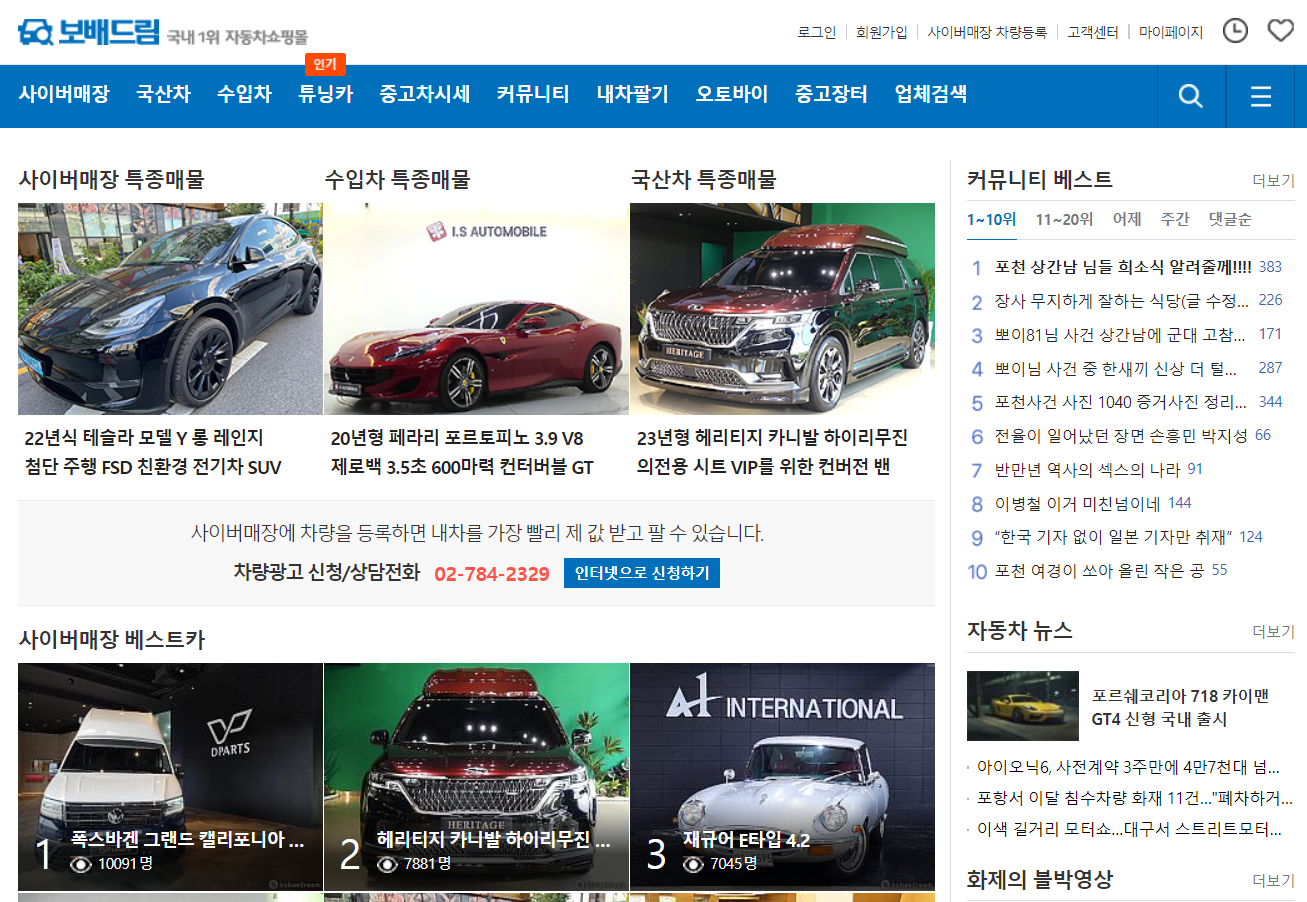Expand 자동차 뉴스 with 더보기
Screen dimensions: 1307x902
(1273, 632)
